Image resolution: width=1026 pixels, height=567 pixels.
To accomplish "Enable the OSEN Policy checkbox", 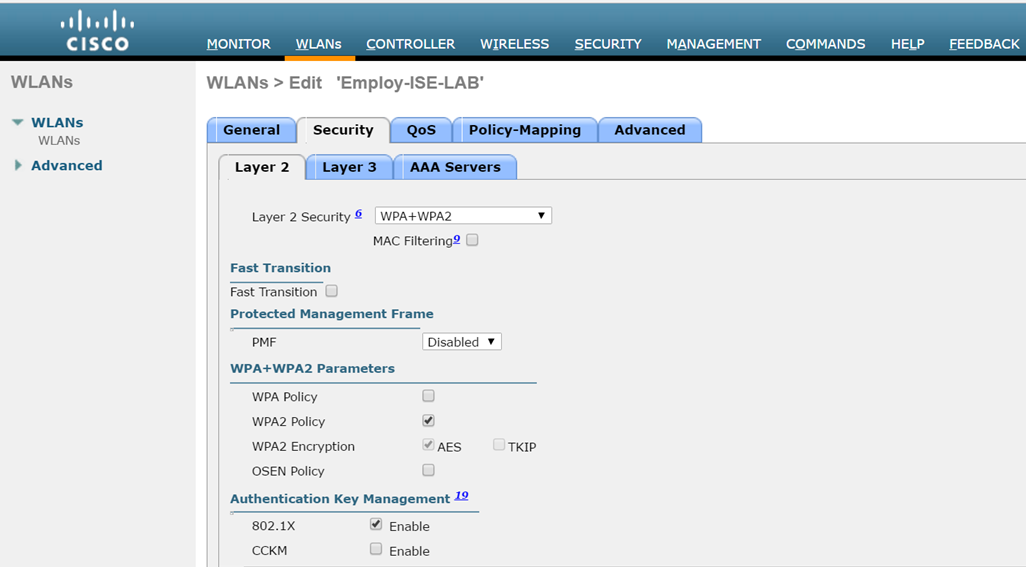I will pyautogui.click(x=429, y=470).
